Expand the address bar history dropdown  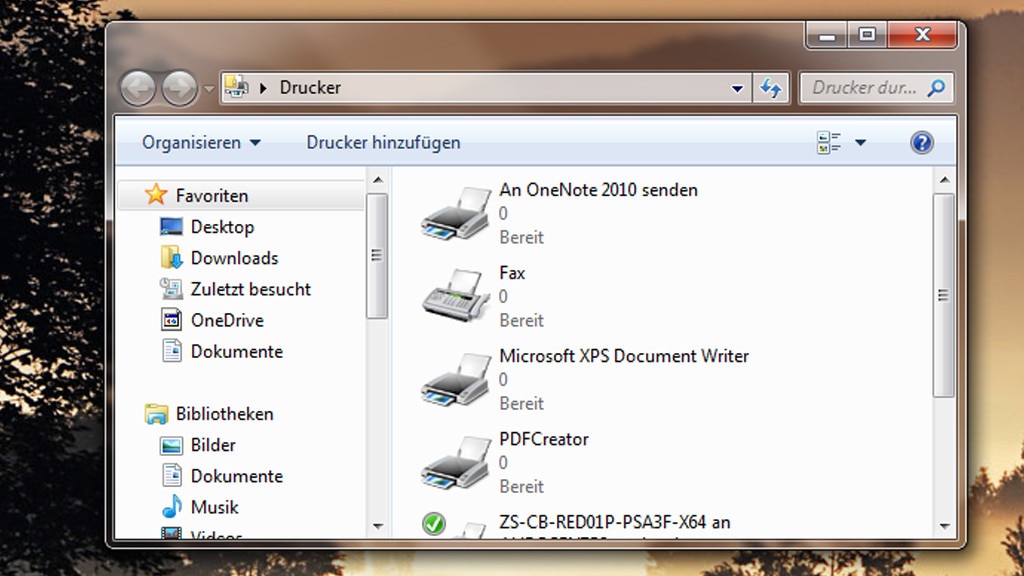coord(737,88)
